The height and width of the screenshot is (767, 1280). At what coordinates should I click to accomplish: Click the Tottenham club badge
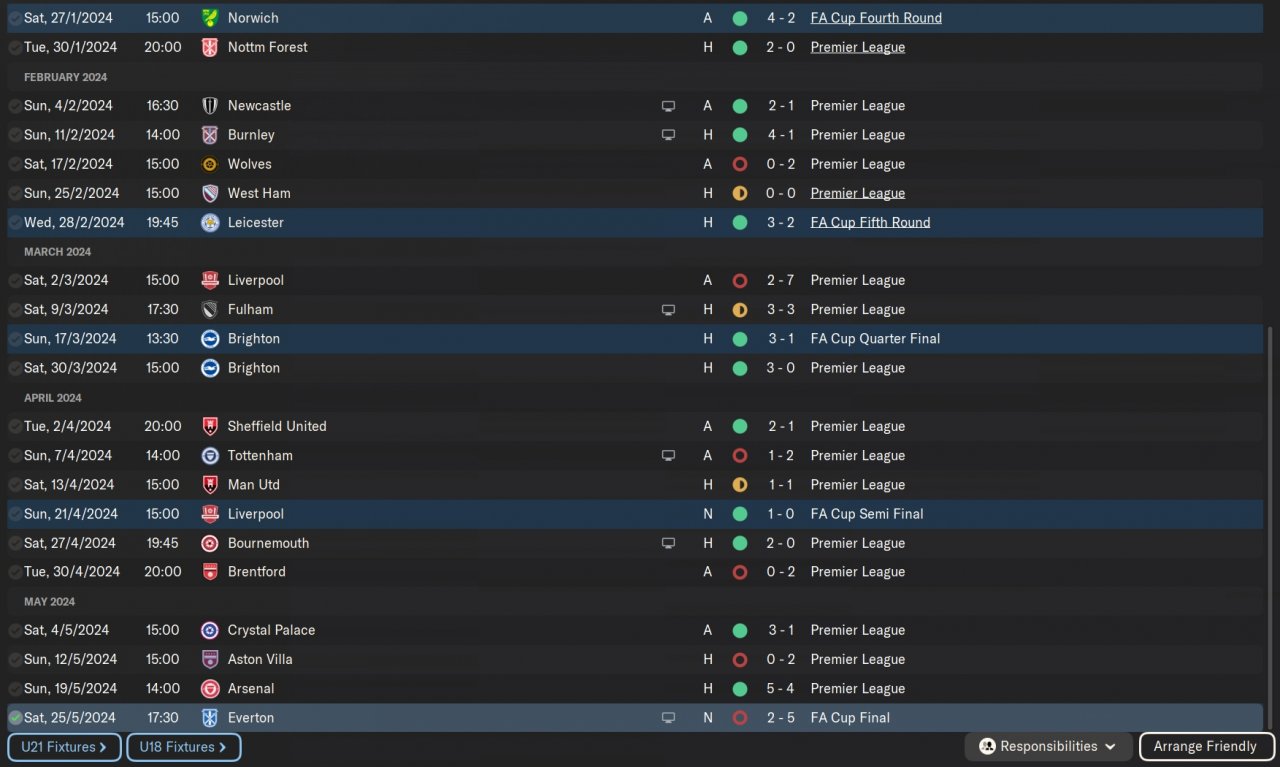click(210, 456)
